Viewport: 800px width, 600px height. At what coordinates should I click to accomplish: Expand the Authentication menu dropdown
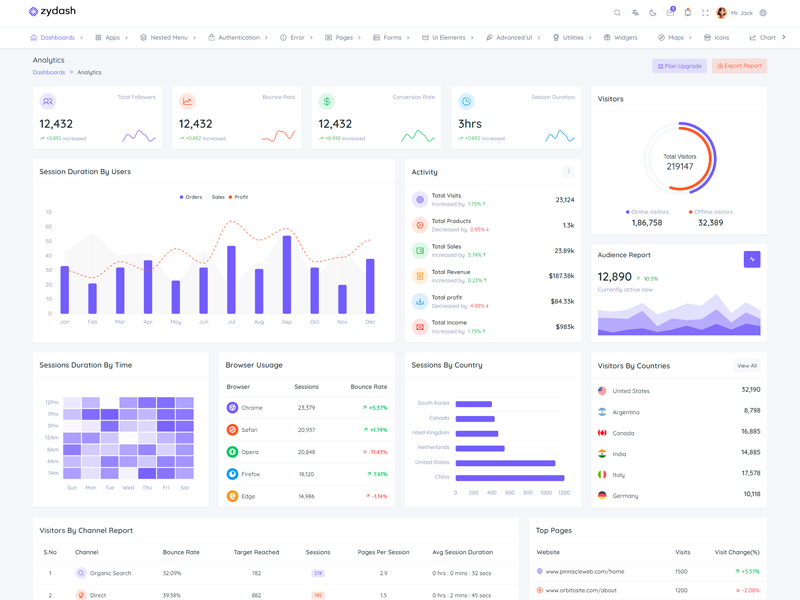point(238,38)
